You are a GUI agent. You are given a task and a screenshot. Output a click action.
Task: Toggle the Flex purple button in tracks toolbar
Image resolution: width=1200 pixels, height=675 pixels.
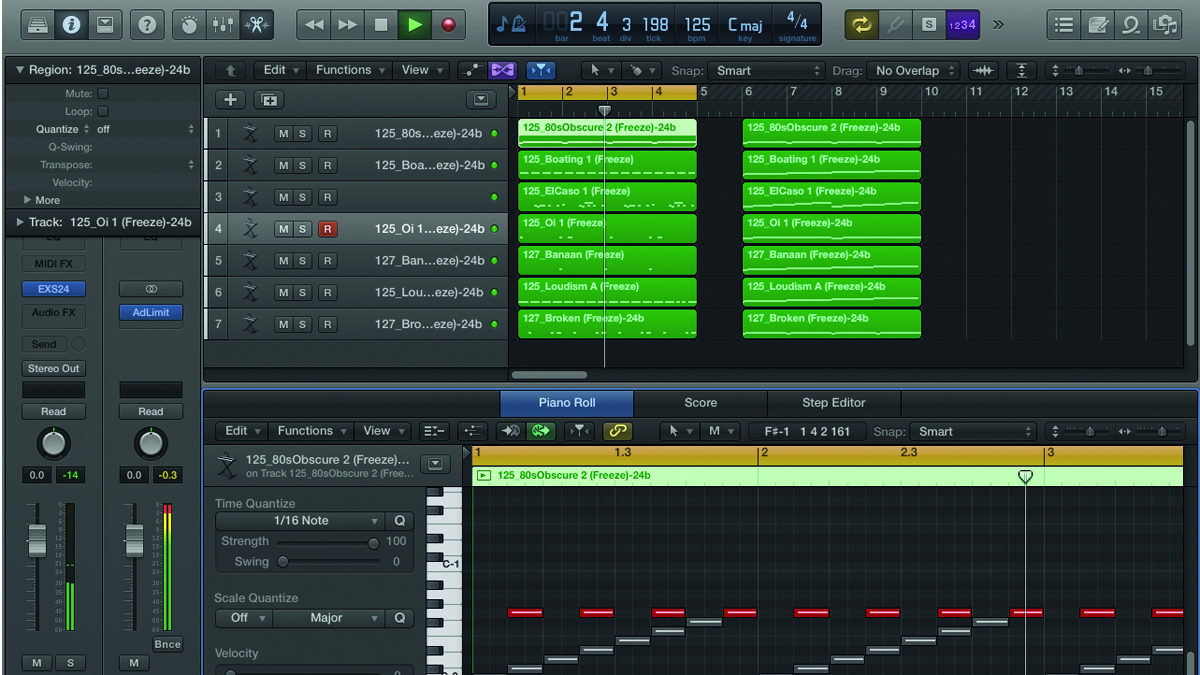502,70
